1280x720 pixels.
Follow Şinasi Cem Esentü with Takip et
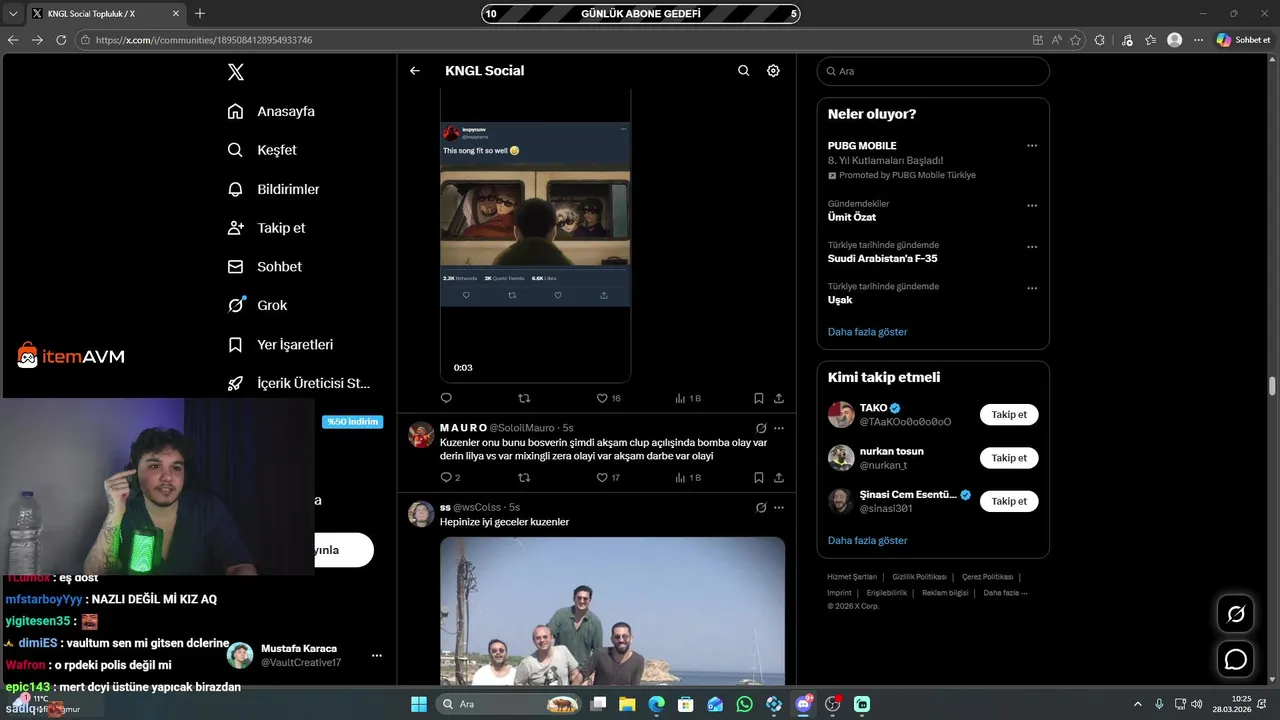(x=1009, y=501)
